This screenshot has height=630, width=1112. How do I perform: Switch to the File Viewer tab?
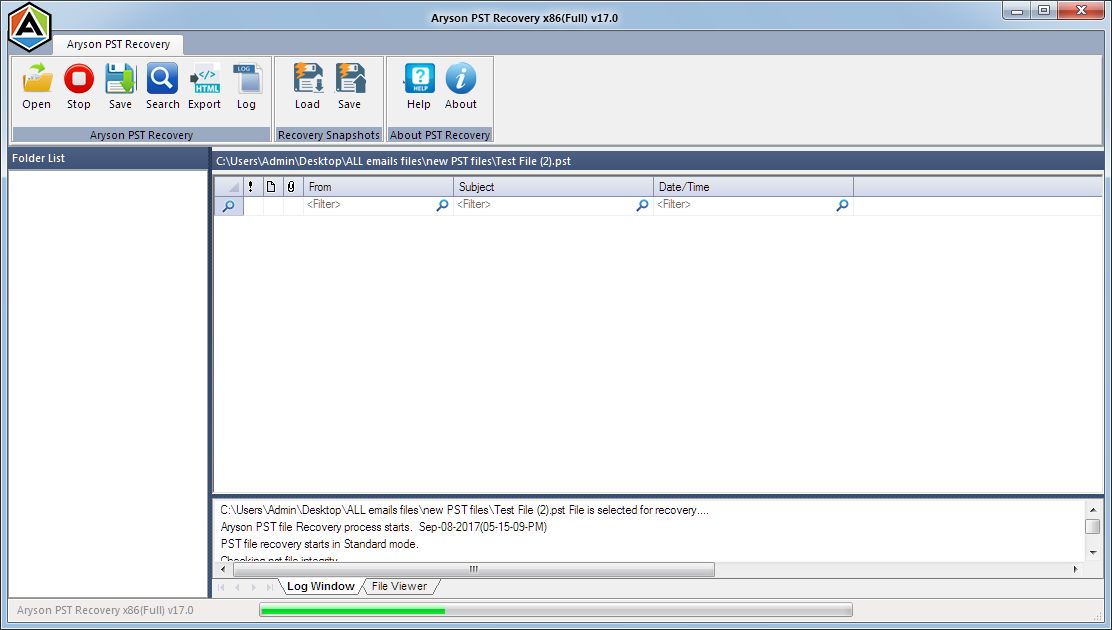coord(400,586)
